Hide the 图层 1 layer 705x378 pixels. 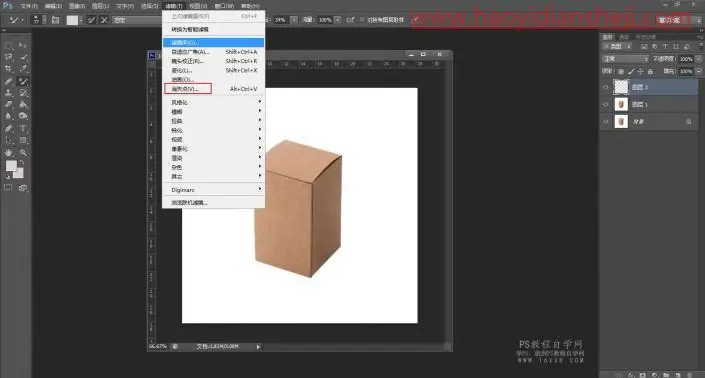[606, 104]
